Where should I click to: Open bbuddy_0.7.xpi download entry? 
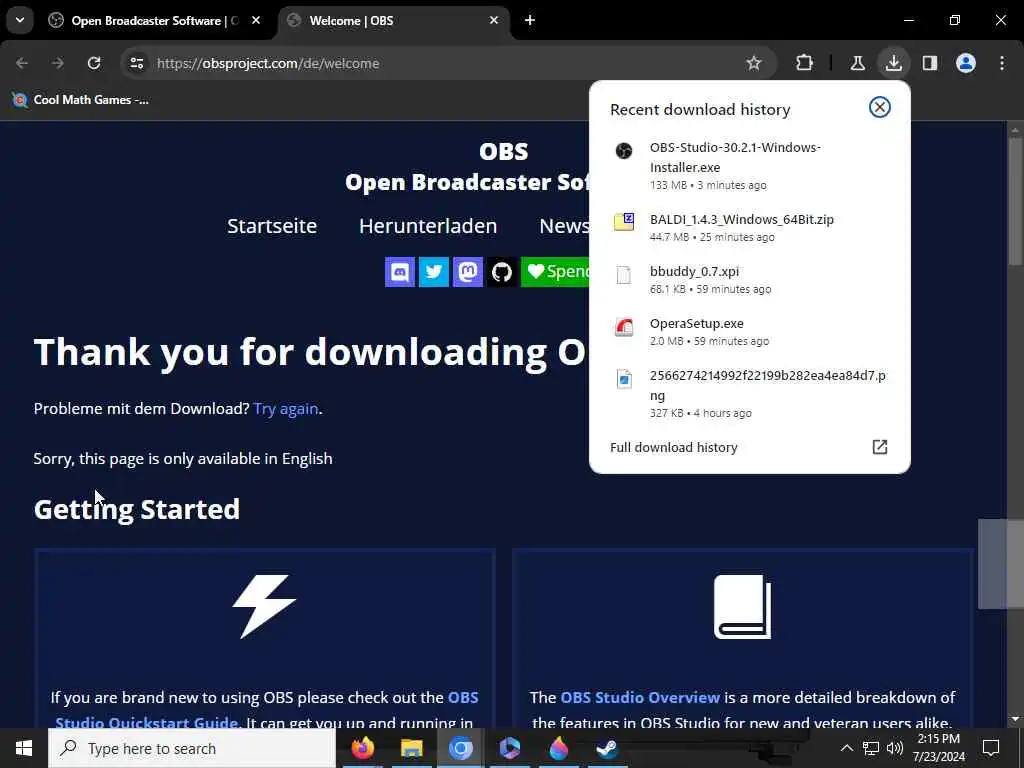(749, 279)
